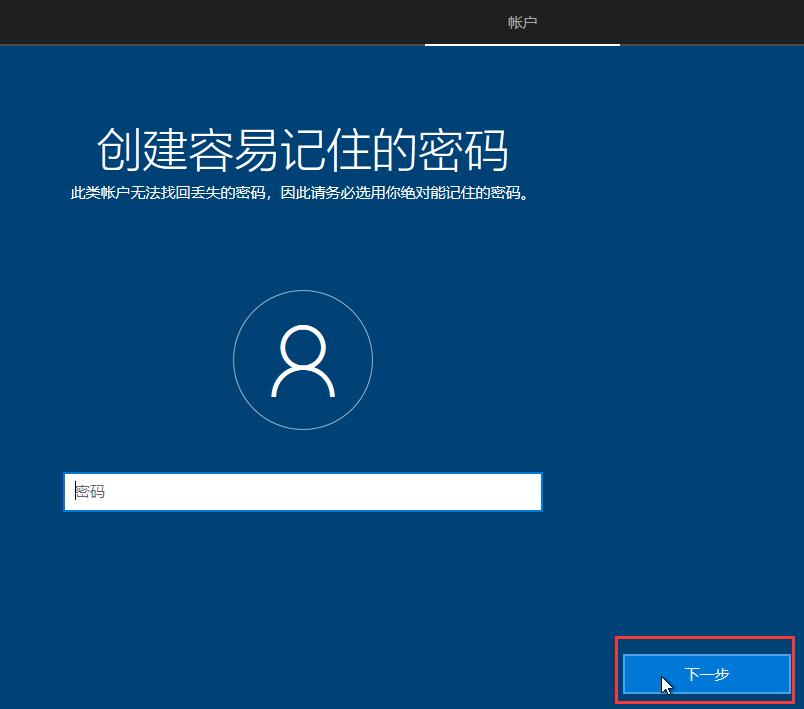Screen dimensions: 804x709
Task: Click the mouse cursor shown on 下一步
Action: (665, 682)
